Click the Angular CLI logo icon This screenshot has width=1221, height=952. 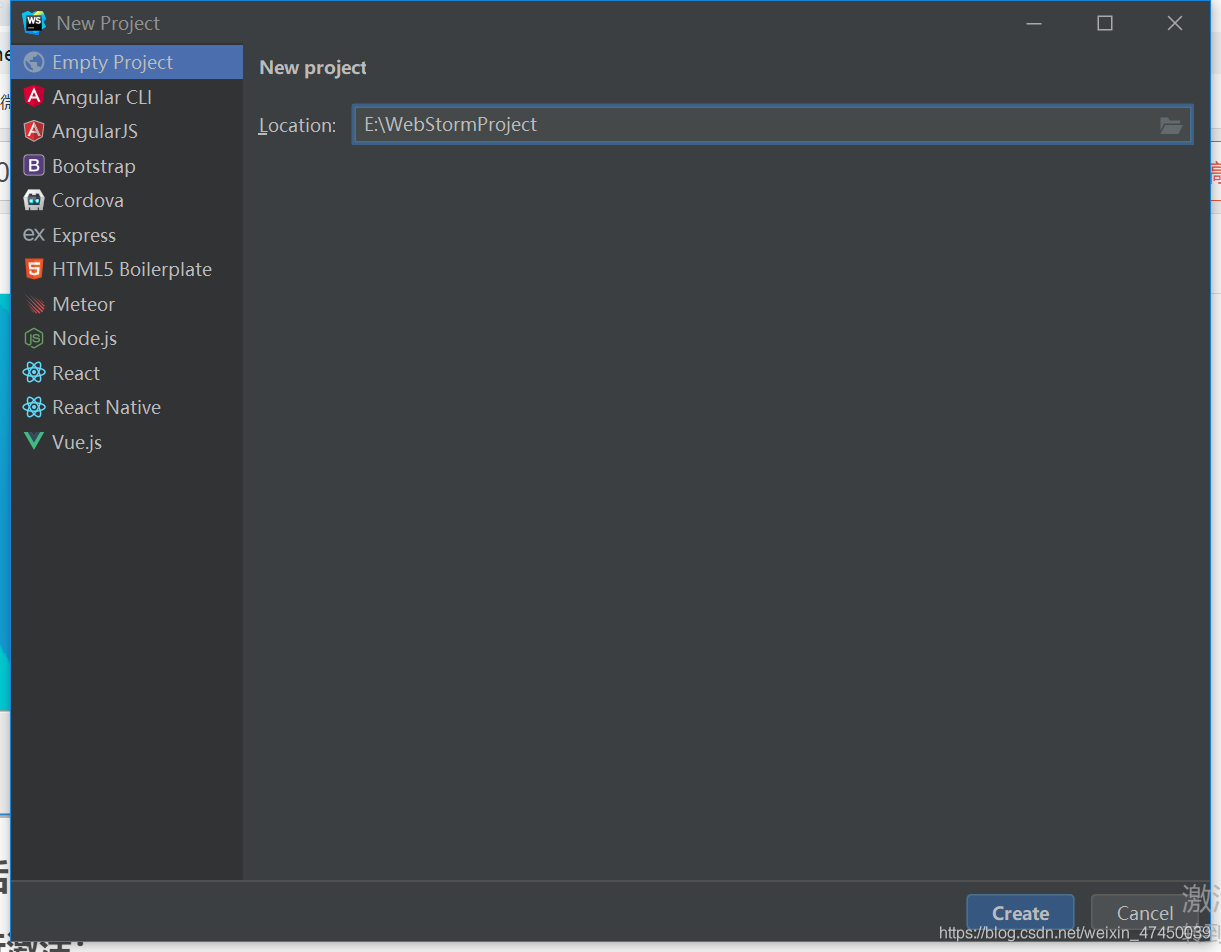tap(34, 97)
